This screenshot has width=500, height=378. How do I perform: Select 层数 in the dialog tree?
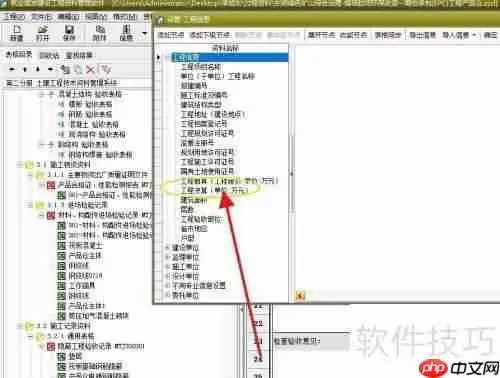pyautogui.click(x=187, y=210)
